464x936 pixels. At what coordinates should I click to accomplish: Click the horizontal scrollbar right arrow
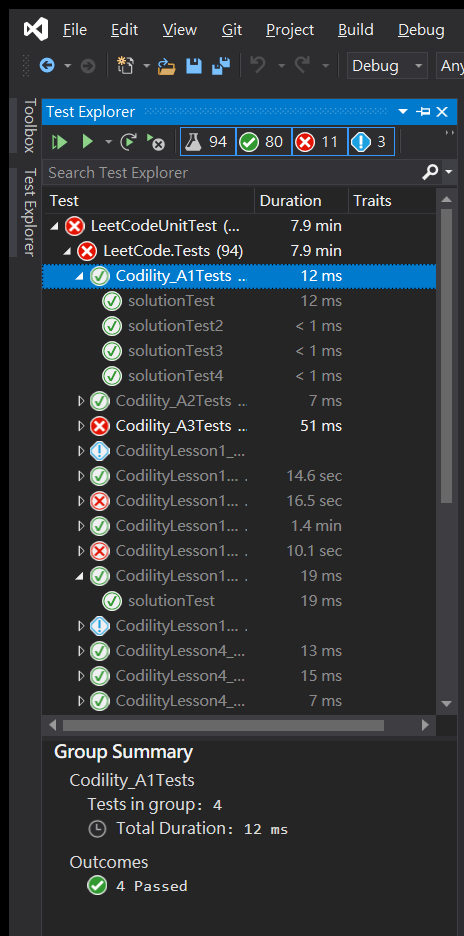point(425,725)
